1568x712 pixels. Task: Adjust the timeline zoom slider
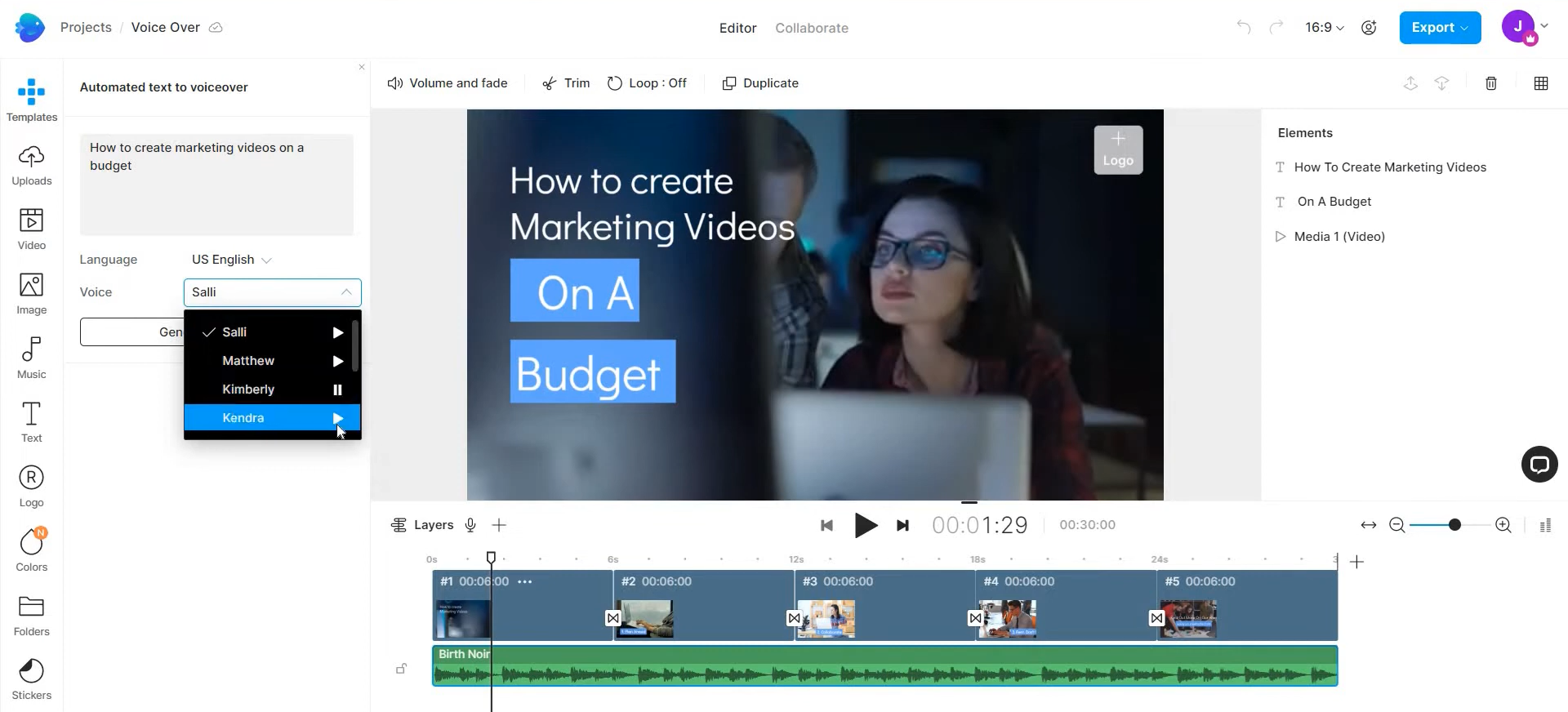point(1454,525)
